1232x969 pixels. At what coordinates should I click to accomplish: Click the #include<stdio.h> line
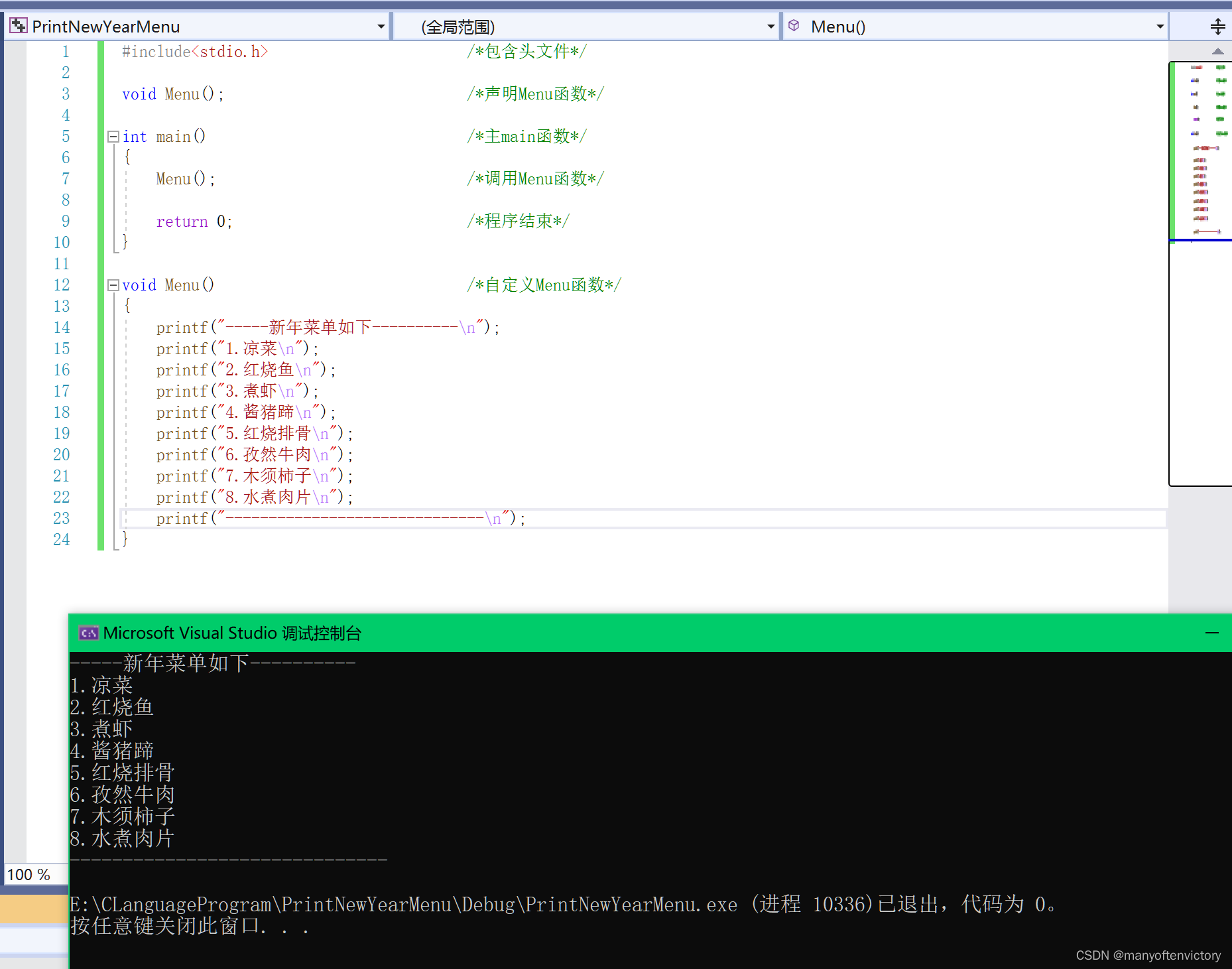(x=195, y=52)
